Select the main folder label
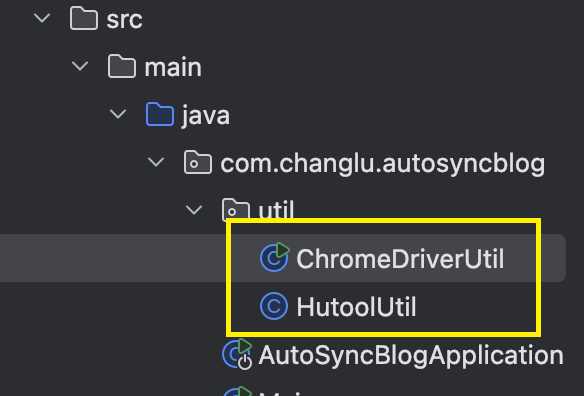The image size is (584, 396). tap(173, 67)
